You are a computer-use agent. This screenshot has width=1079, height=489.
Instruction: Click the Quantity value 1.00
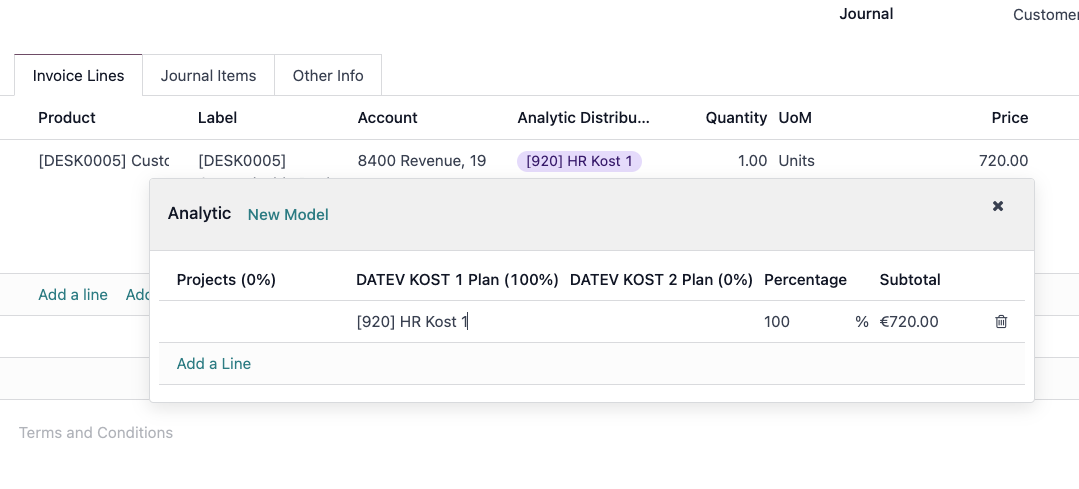(x=752, y=161)
